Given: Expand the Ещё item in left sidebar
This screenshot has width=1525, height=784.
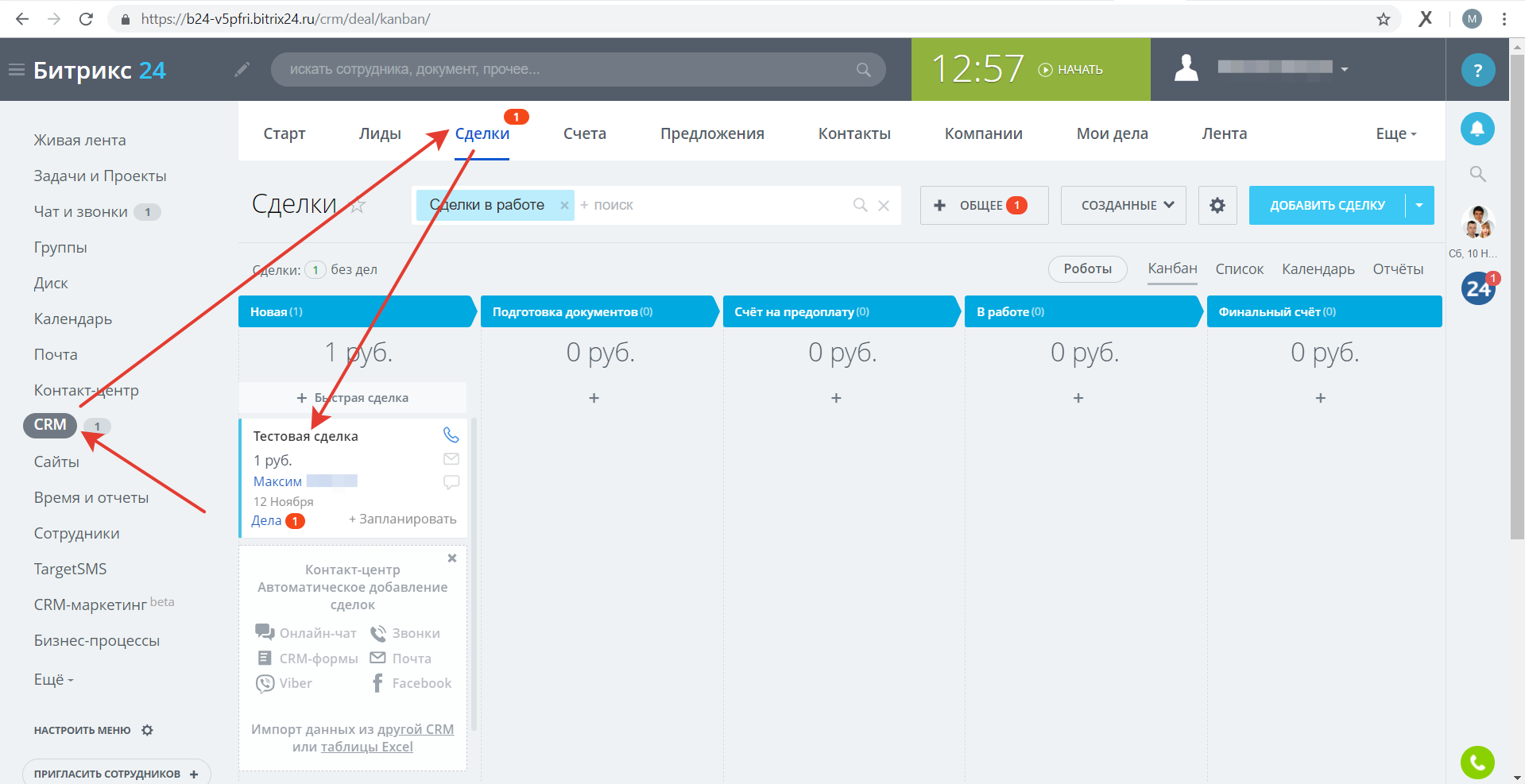Looking at the screenshot, I should (x=53, y=680).
